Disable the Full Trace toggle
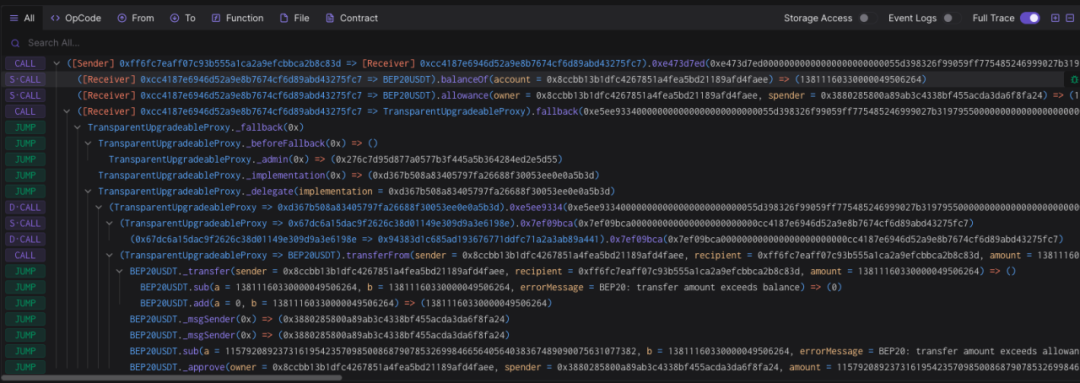Viewport: 1080px width, 383px height. click(x=1030, y=18)
